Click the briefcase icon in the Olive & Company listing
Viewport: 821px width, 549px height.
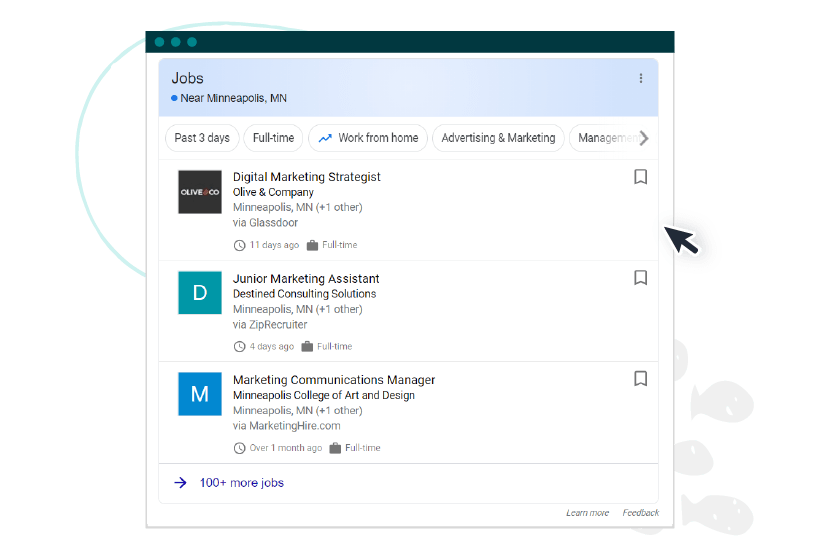coord(312,245)
